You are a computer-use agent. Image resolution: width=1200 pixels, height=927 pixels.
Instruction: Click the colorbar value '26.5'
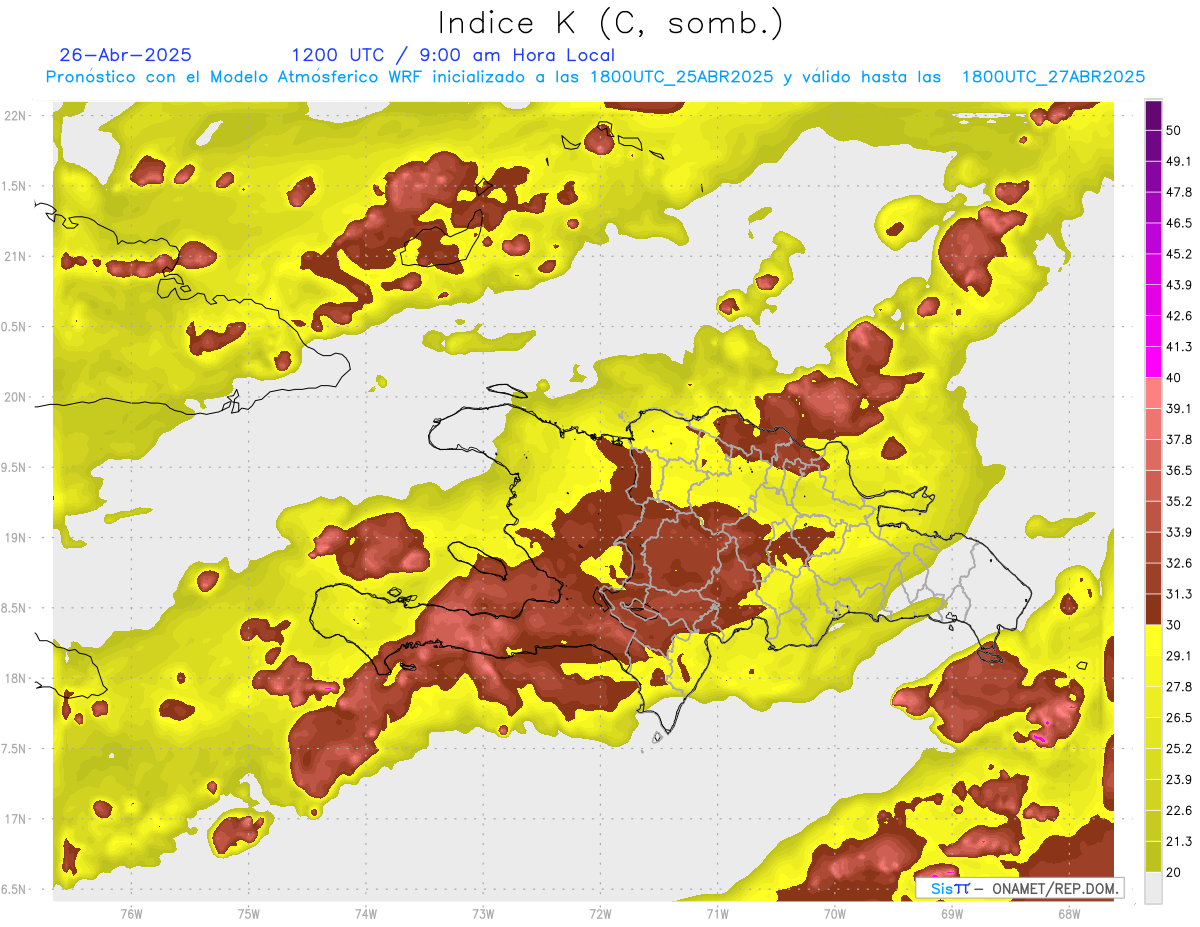point(1178,718)
